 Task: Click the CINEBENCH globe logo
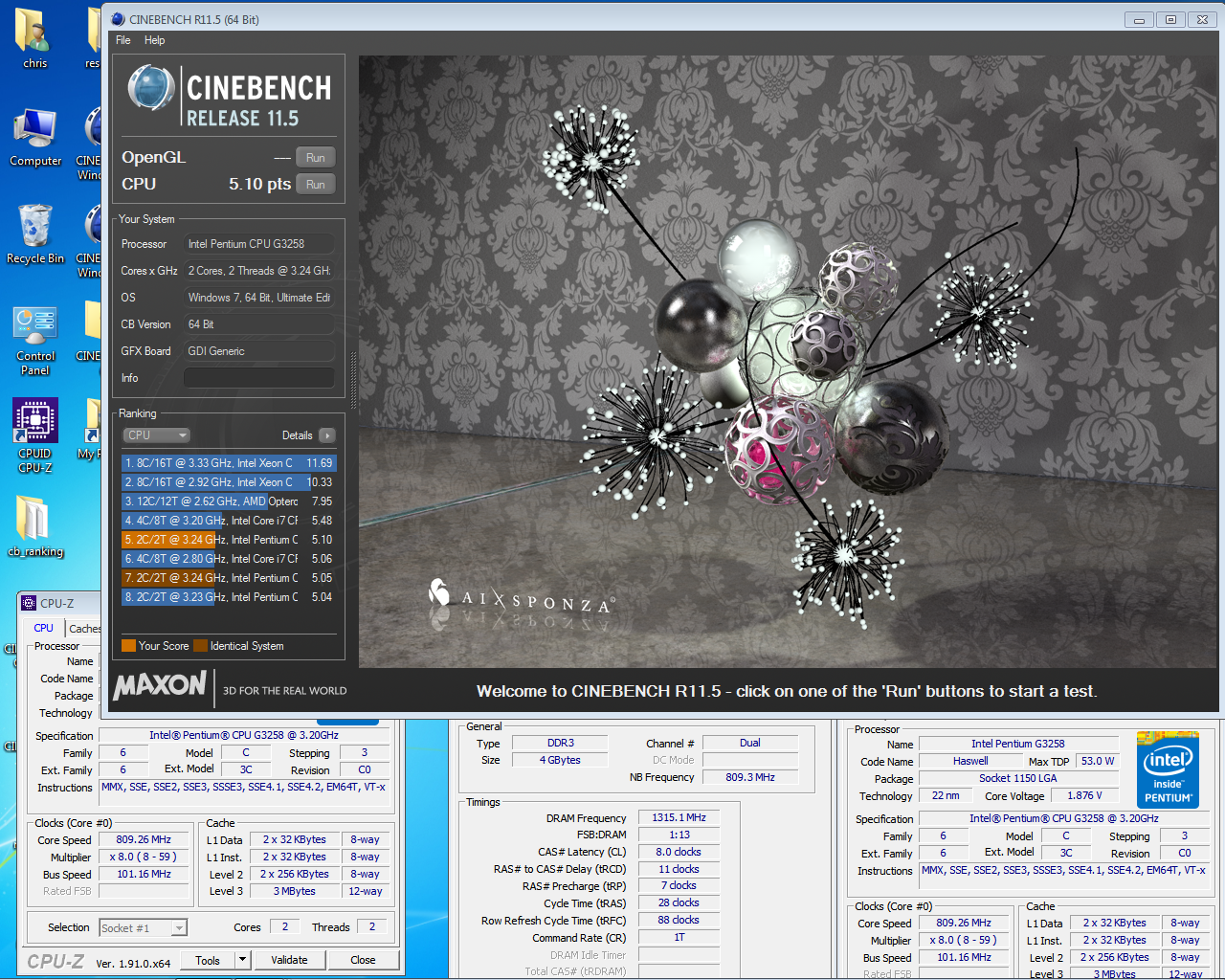[150, 89]
